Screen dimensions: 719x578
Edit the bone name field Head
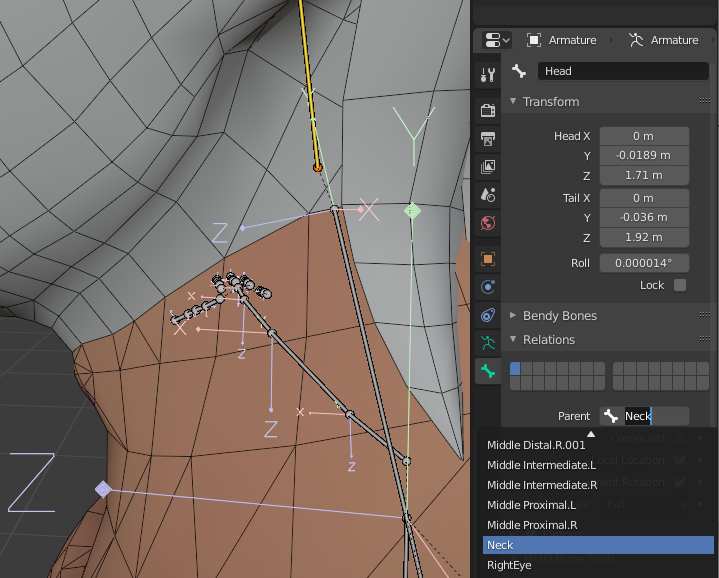point(623,71)
